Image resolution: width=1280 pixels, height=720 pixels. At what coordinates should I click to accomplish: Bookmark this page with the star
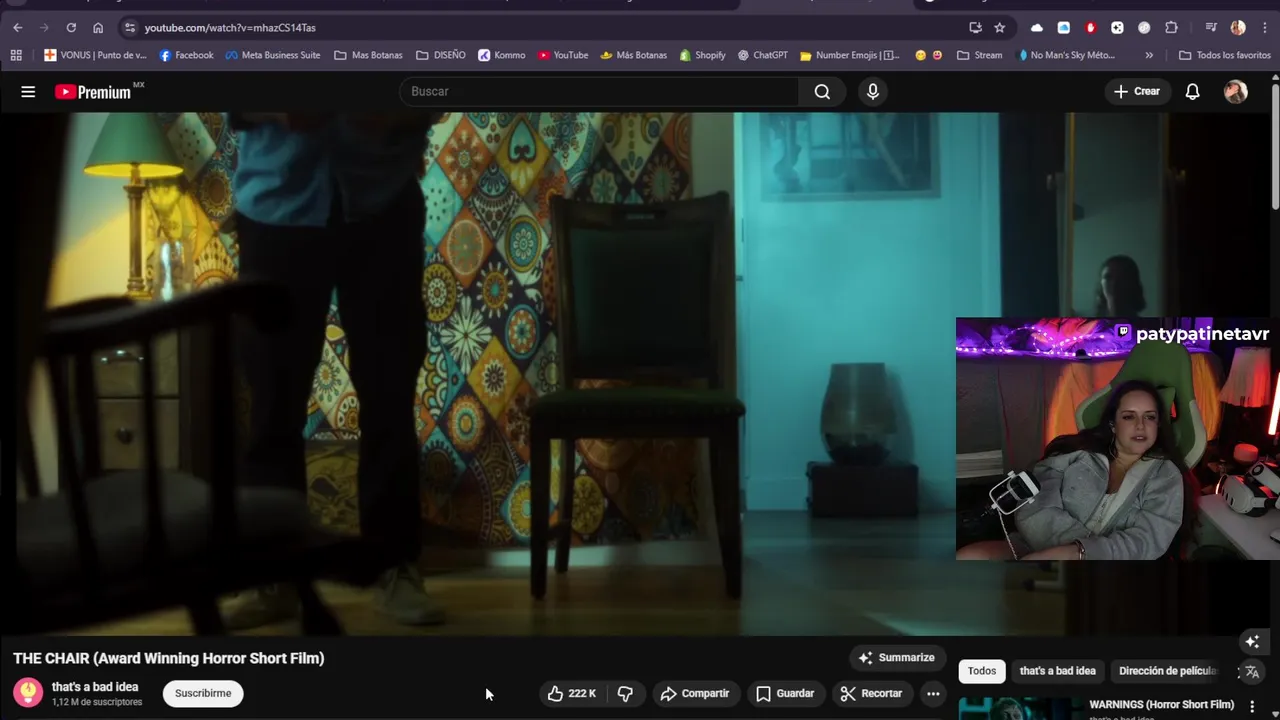pyautogui.click(x=999, y=28)
